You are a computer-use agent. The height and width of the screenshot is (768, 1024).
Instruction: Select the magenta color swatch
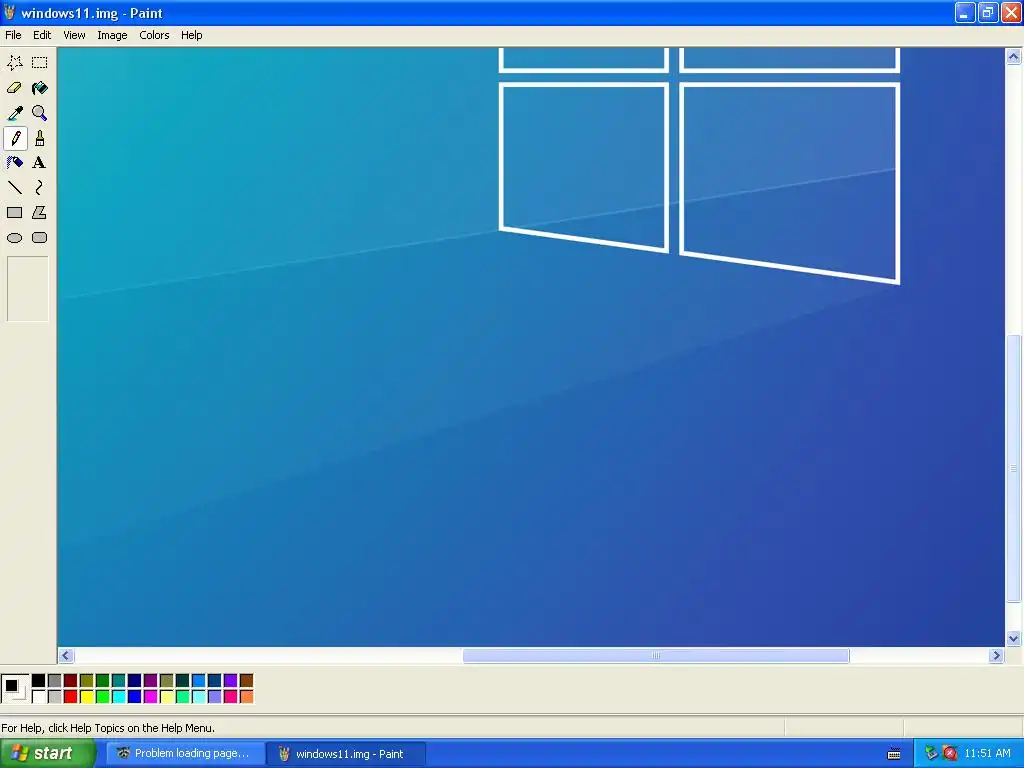pos(150,697)
